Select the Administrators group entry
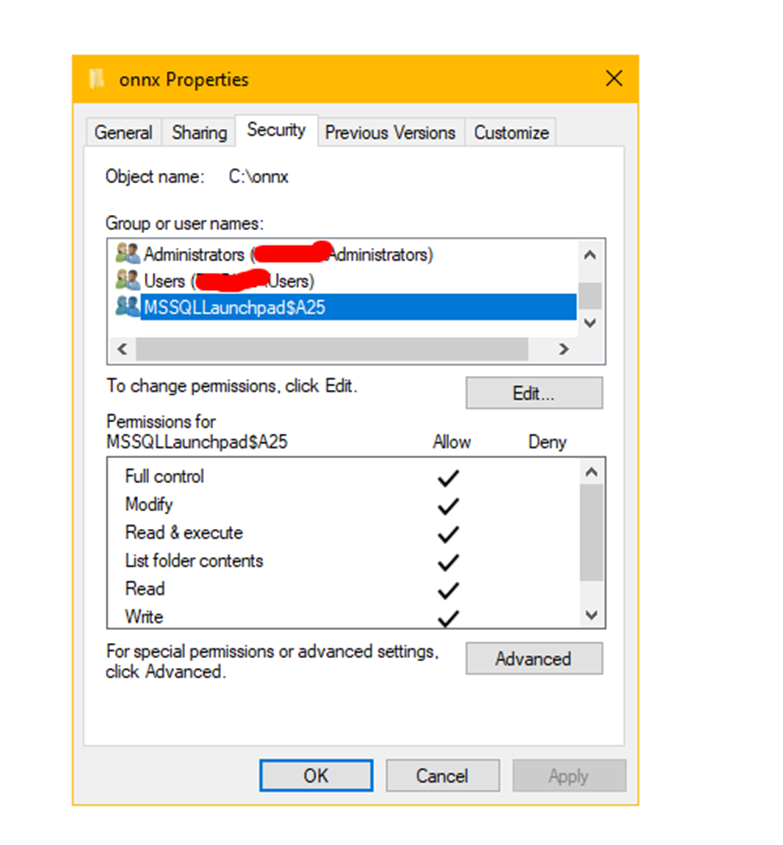Viewport: 783px width, 845px height. point(344,254)
